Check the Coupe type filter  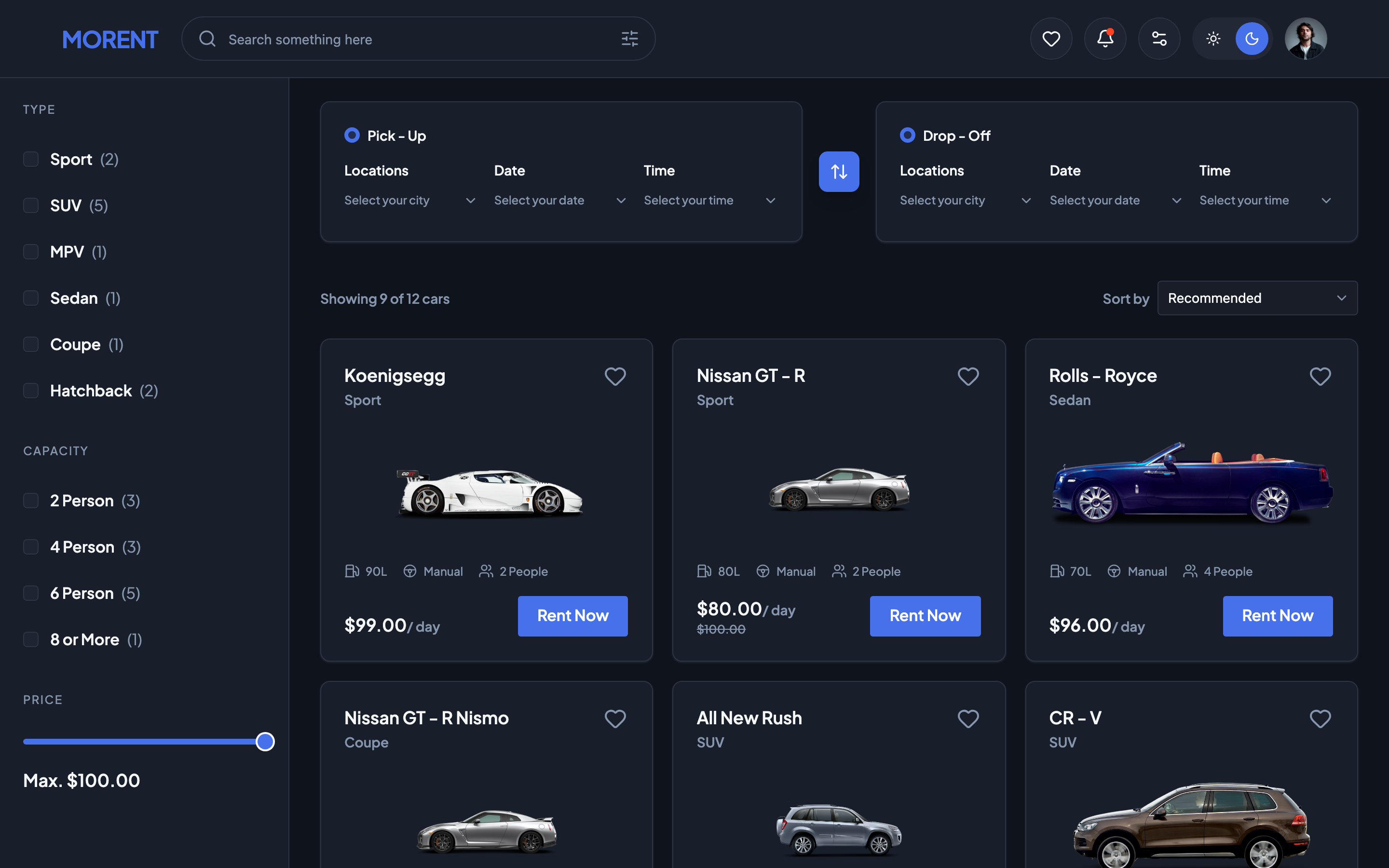[x=31, y=344]
